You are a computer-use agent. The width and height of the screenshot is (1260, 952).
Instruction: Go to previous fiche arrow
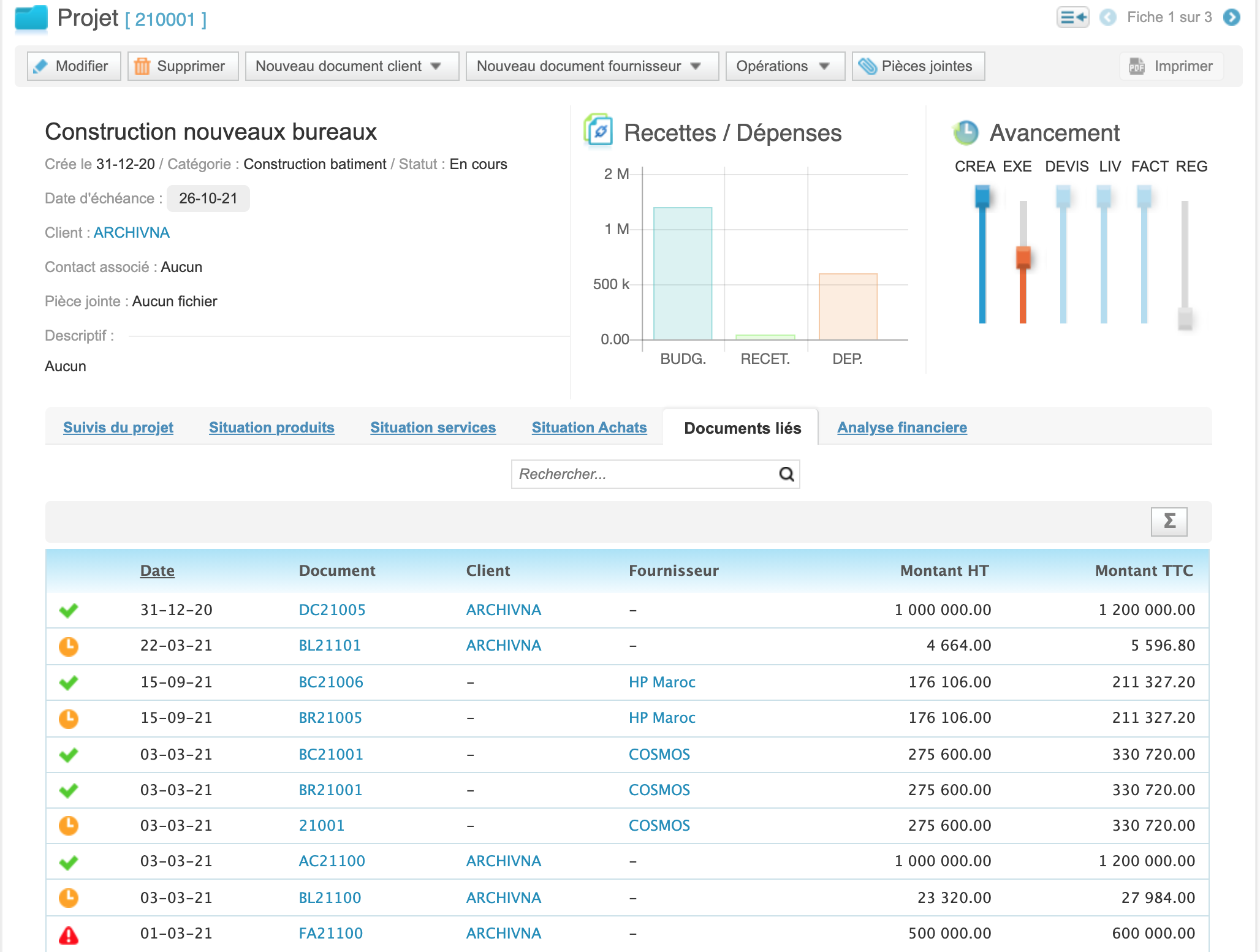click(1107, 17)
